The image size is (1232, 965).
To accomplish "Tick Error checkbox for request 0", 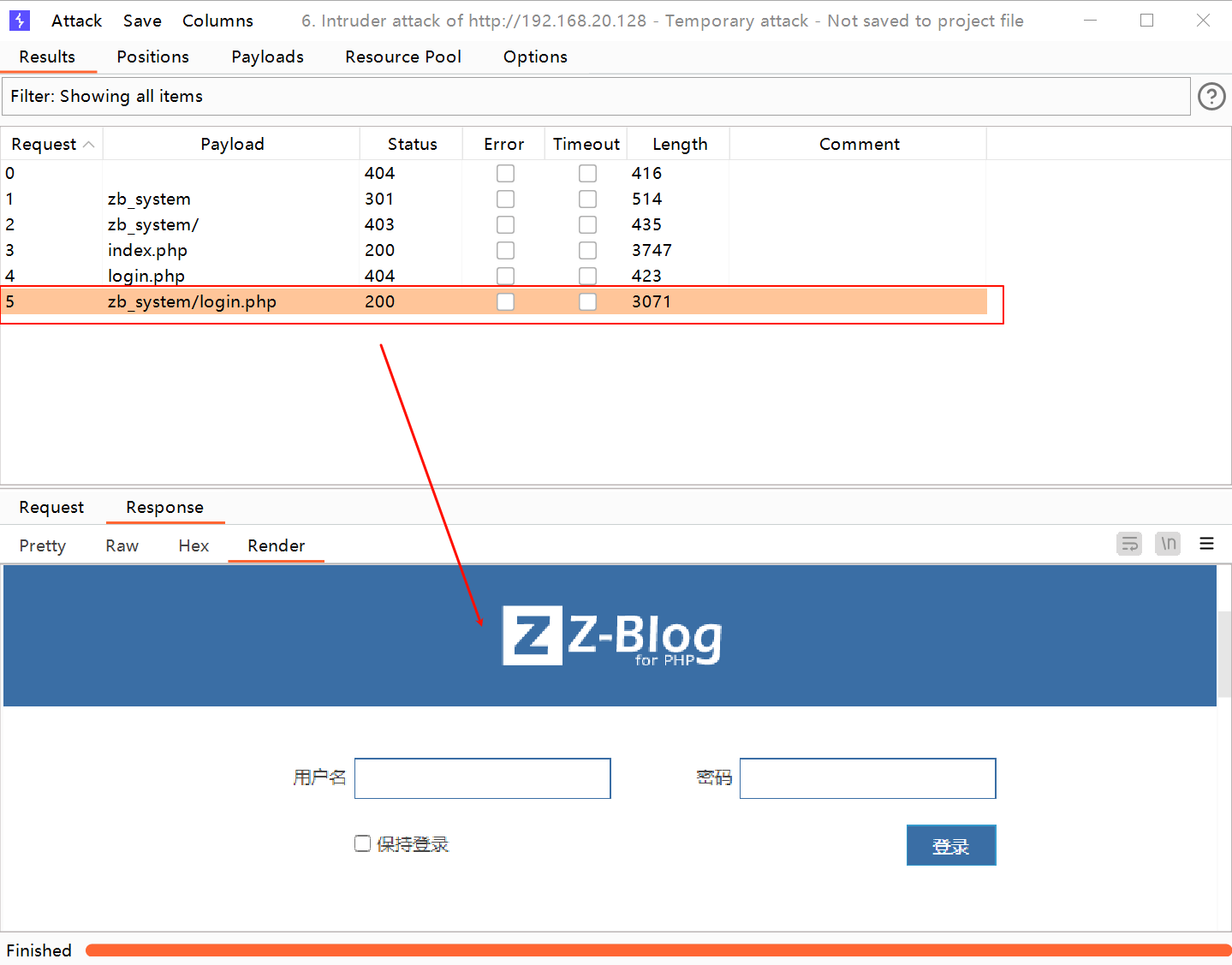I will pyautogui.click(x=505, y=173).
